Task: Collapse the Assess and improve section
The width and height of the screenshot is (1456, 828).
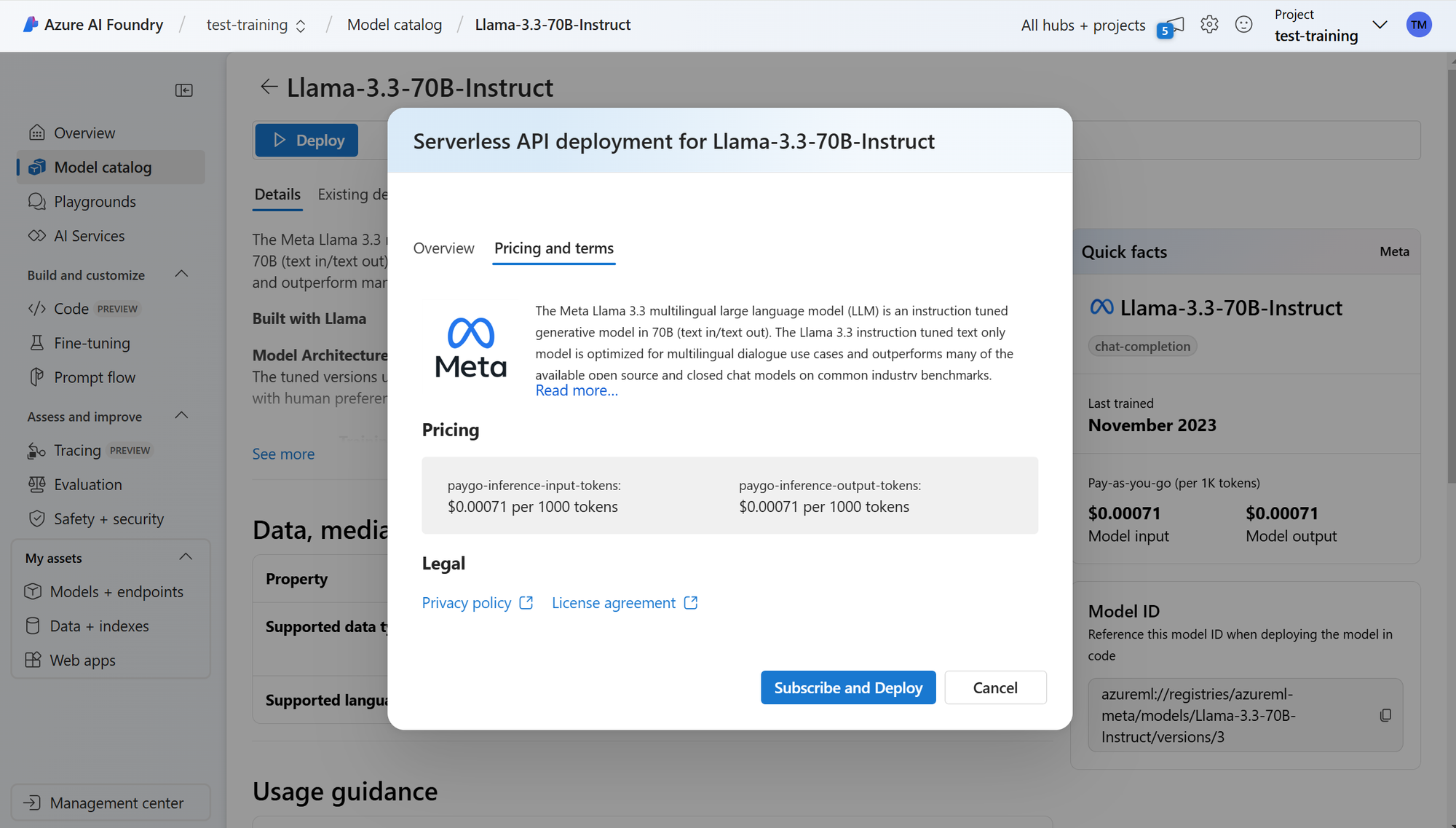Action: (182, 416)
